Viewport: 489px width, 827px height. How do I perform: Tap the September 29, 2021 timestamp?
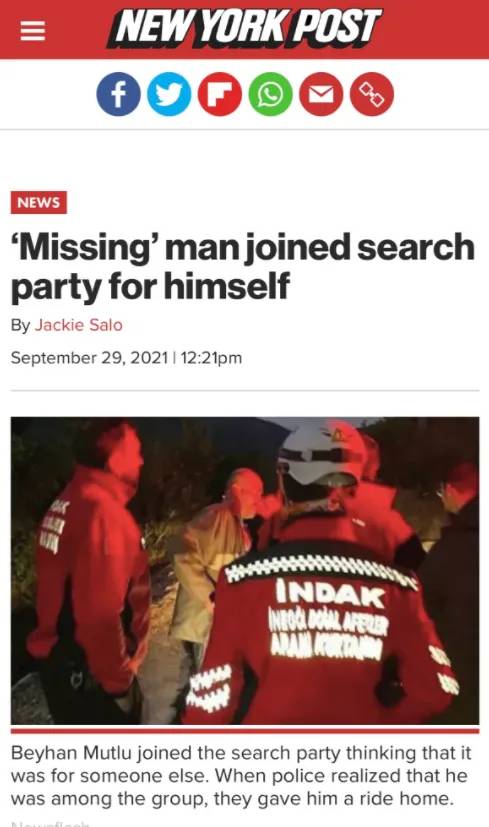point(89,358)
